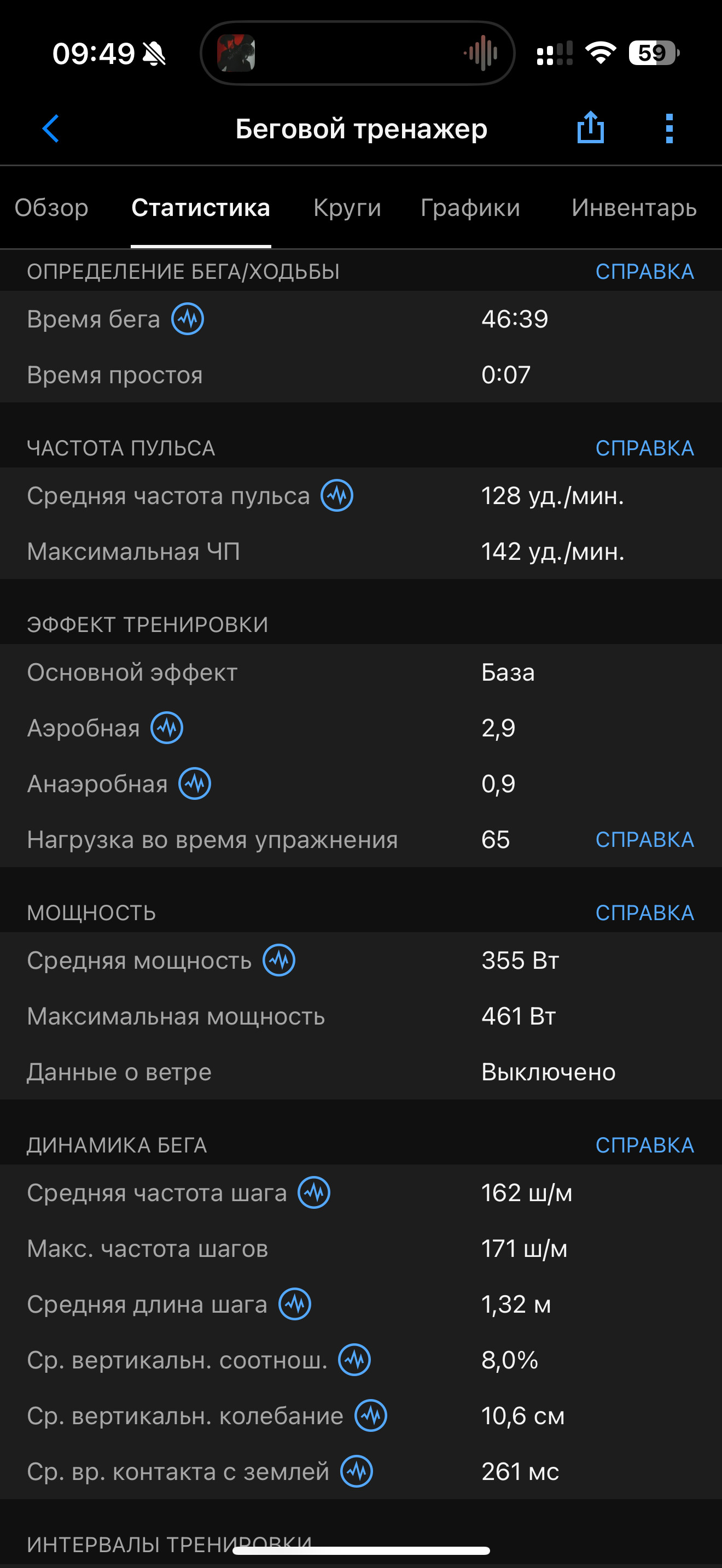Tap the back arrow in the header
This screenshot has width=722, height=1568.
50,128
